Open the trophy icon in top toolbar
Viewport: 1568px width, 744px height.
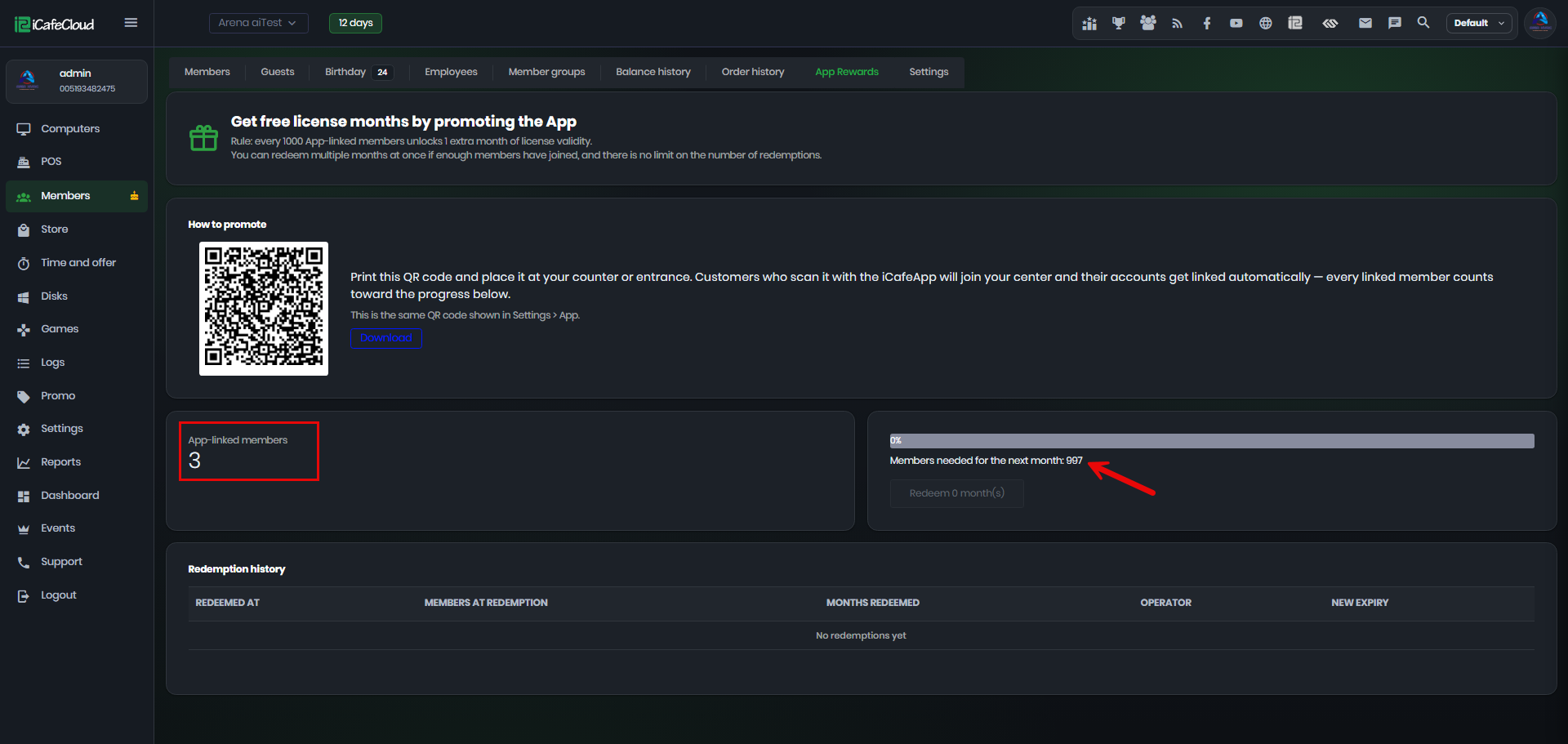click(x=1118, y=23)
